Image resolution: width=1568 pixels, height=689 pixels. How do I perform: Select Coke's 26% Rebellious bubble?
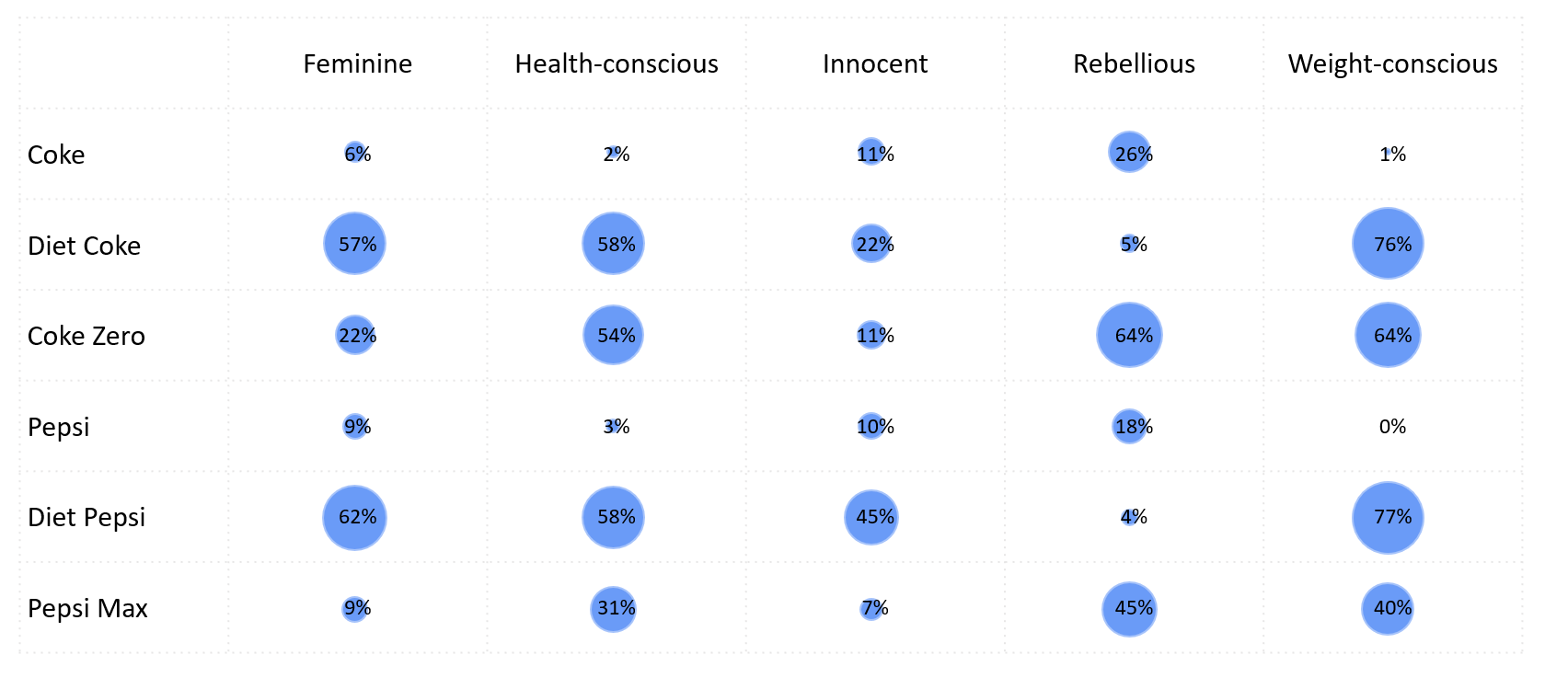(x=1129, y=153)
